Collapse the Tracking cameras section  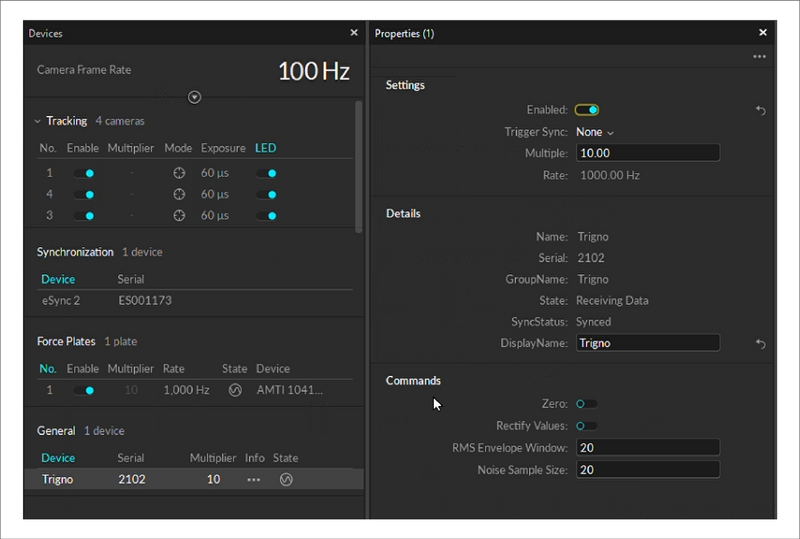click(x=37, y=121)
